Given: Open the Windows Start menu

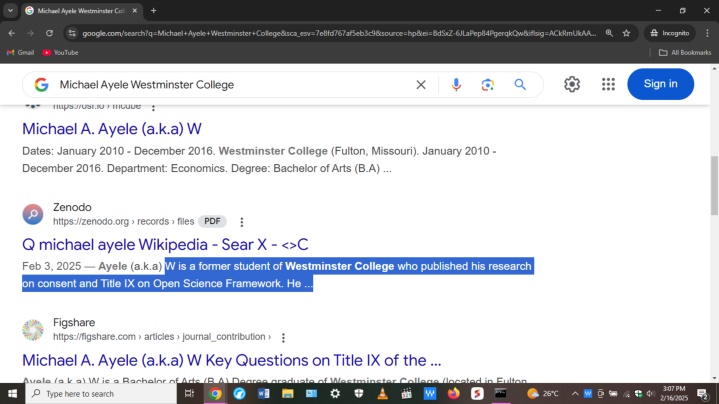Looking at the screenshot, I should tap(12, 393).
